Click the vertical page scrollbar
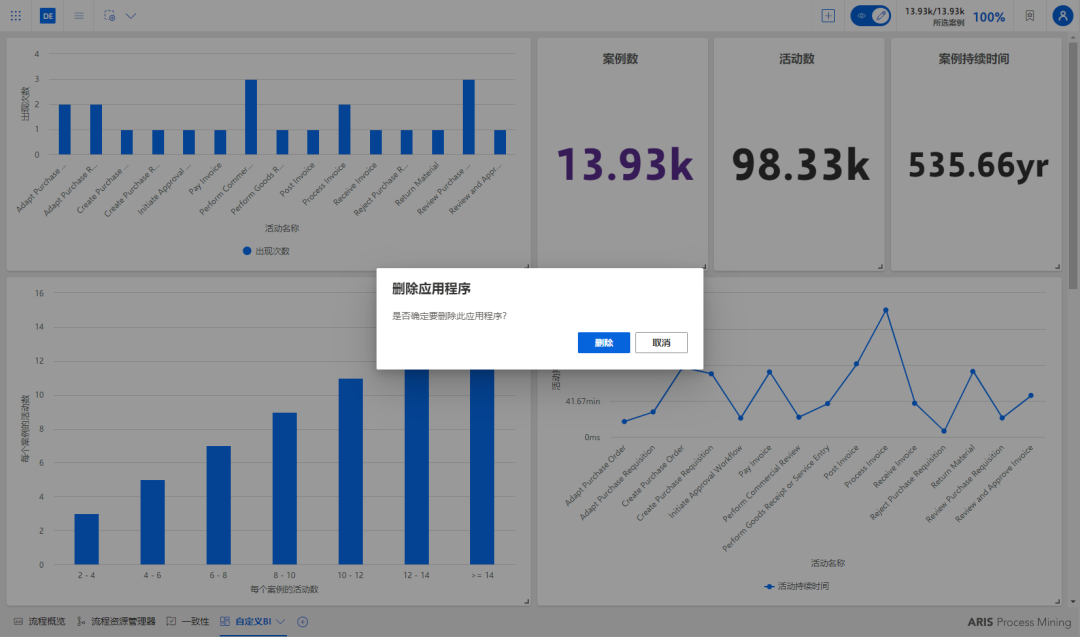 [x=1072, y=165]
